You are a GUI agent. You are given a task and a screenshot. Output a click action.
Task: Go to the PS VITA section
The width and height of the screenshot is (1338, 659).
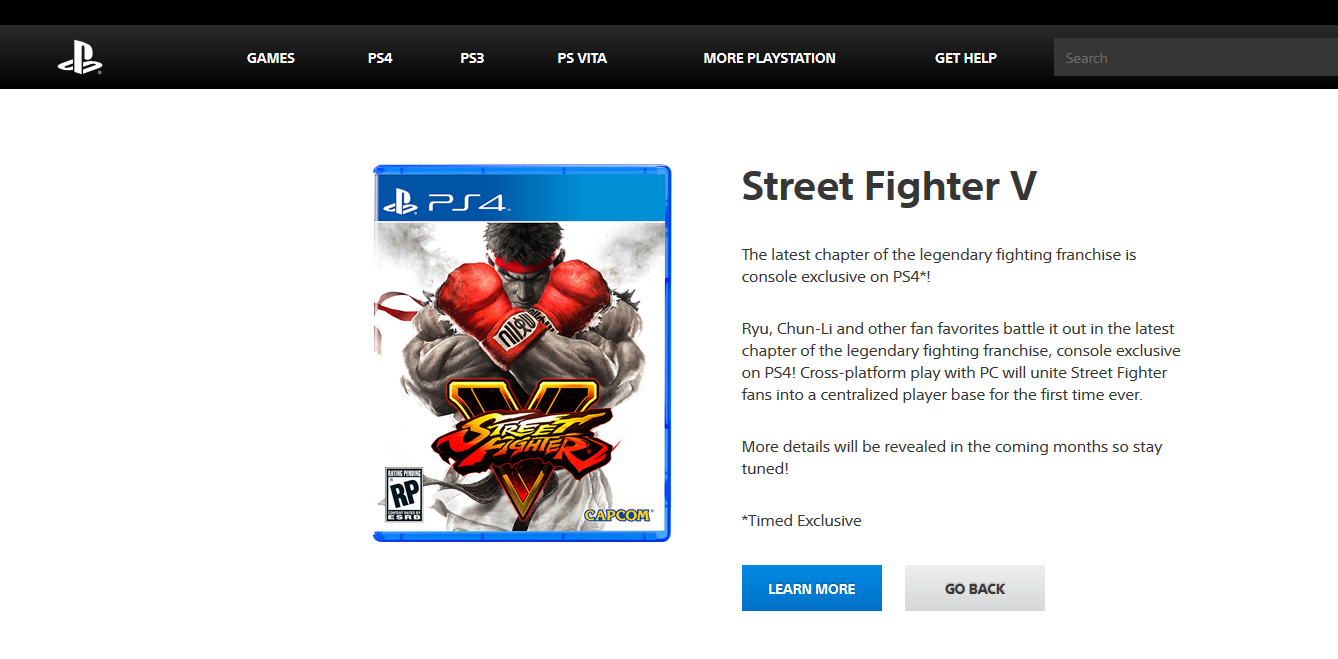coord(582,58)
